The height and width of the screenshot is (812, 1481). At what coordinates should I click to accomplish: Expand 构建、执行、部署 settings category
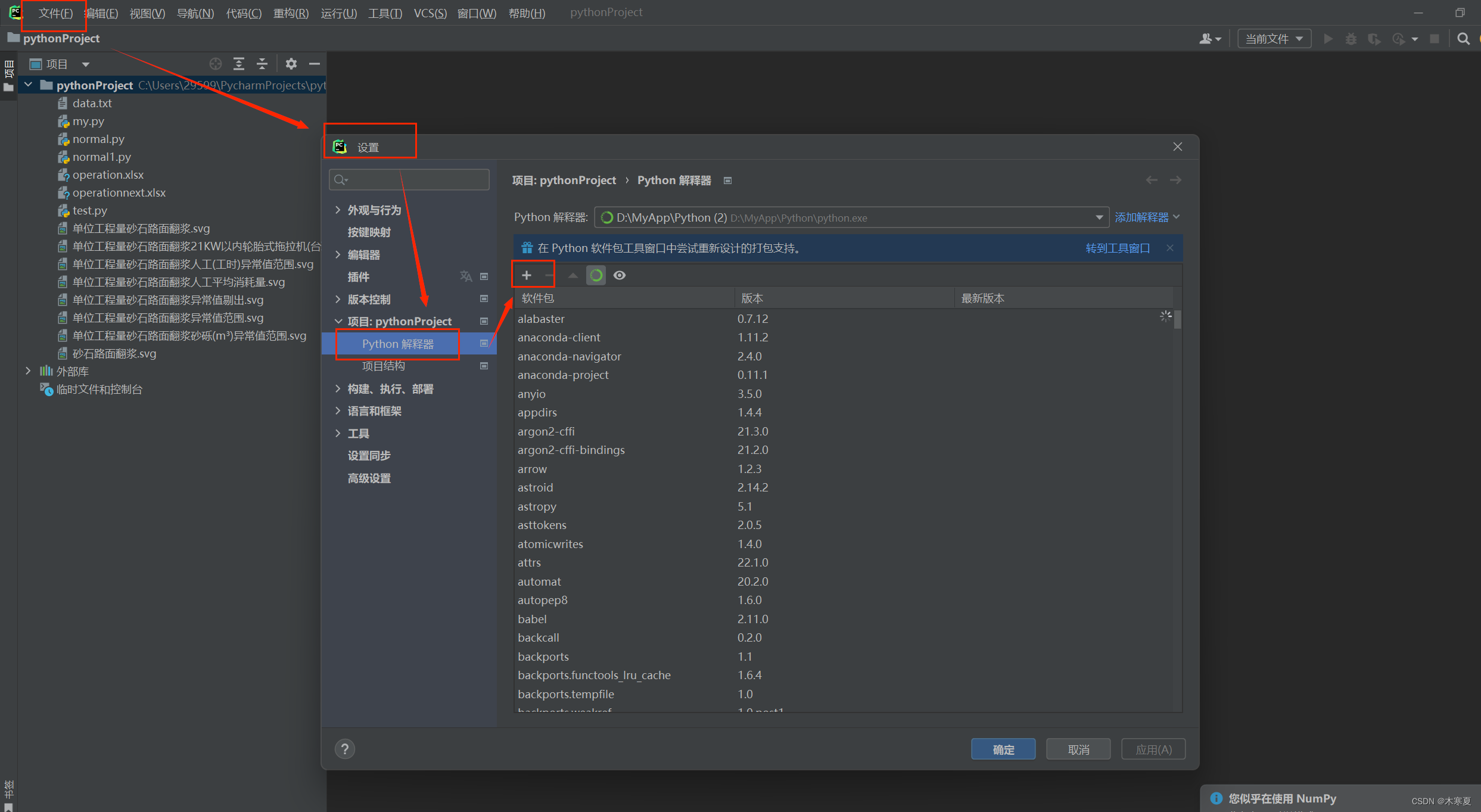[x=338, y=388]
